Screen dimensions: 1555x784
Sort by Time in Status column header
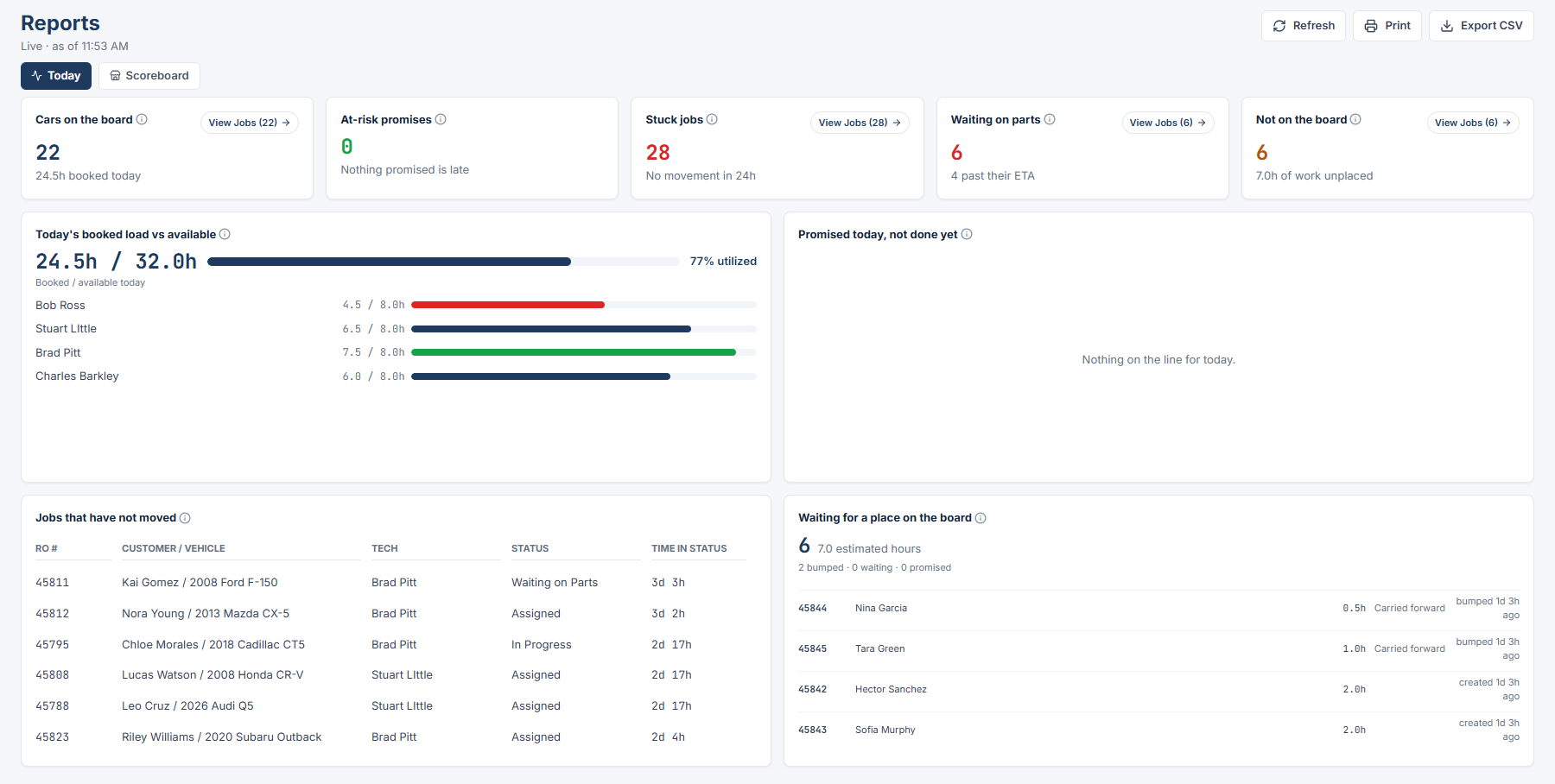pyautogui.click(x=689, y=548)
